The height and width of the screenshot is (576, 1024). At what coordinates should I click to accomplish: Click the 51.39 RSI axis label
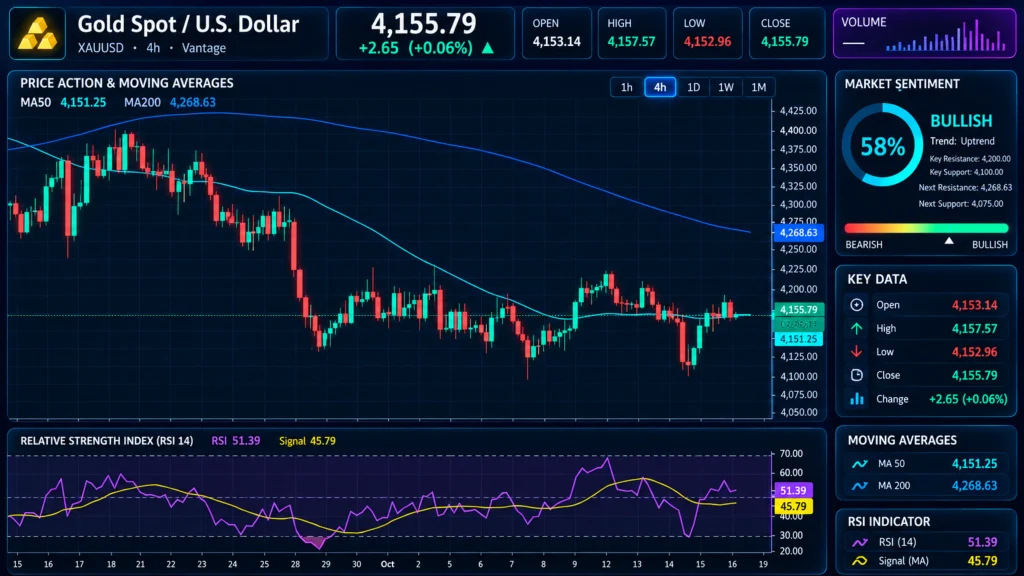click(793, 490)
